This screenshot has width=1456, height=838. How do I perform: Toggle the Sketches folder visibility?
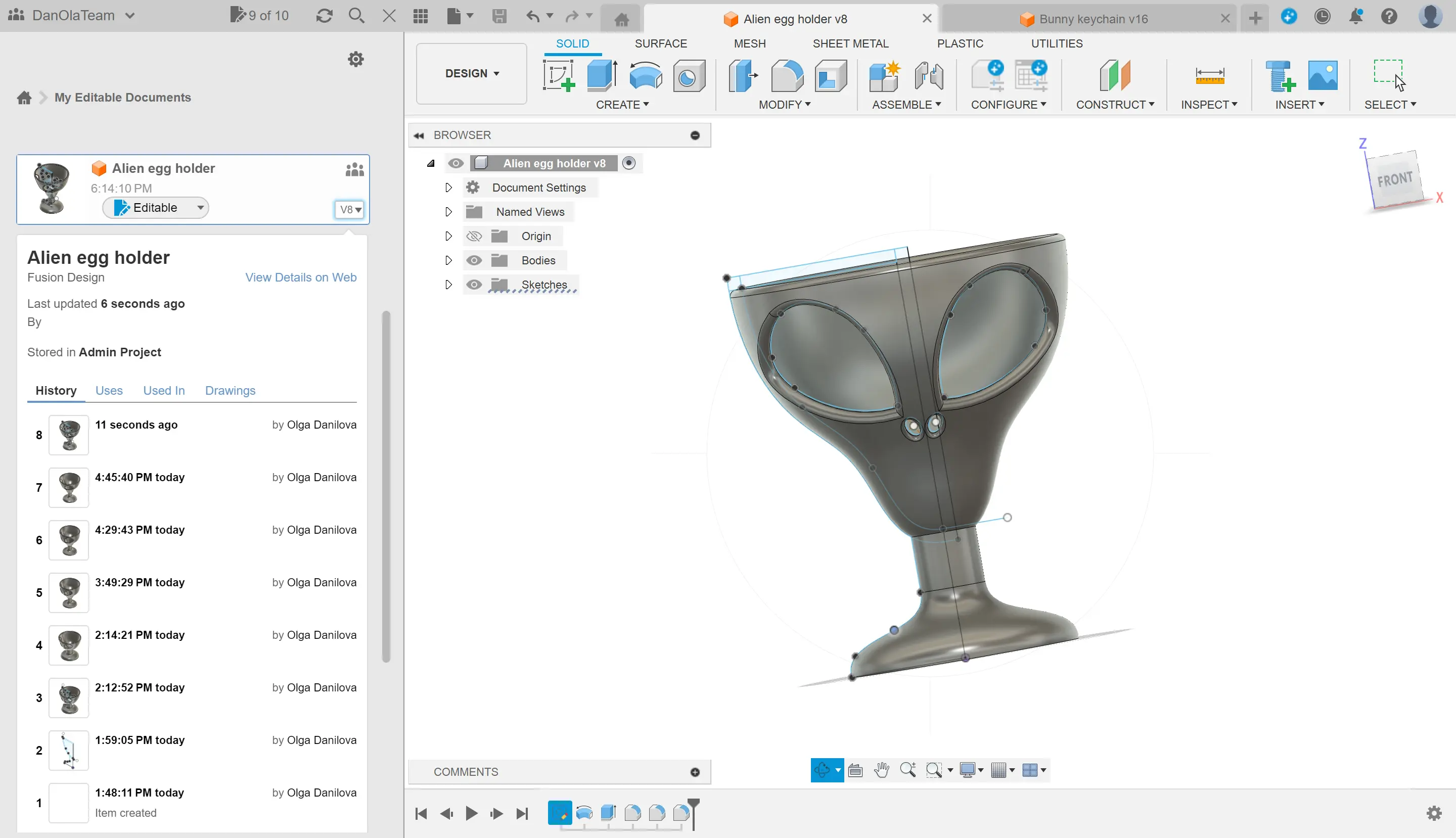coord(474,285)
